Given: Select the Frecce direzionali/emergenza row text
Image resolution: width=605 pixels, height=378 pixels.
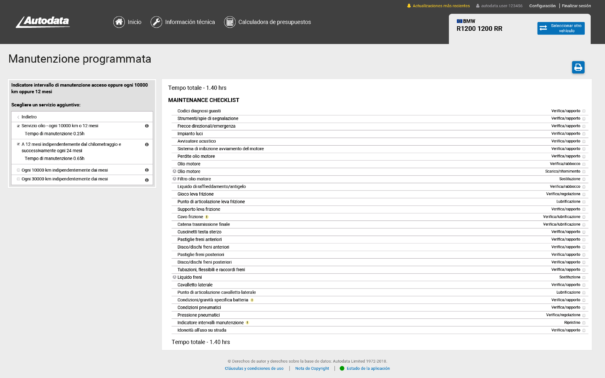Looking at the screenshot, I should (206, 126).
